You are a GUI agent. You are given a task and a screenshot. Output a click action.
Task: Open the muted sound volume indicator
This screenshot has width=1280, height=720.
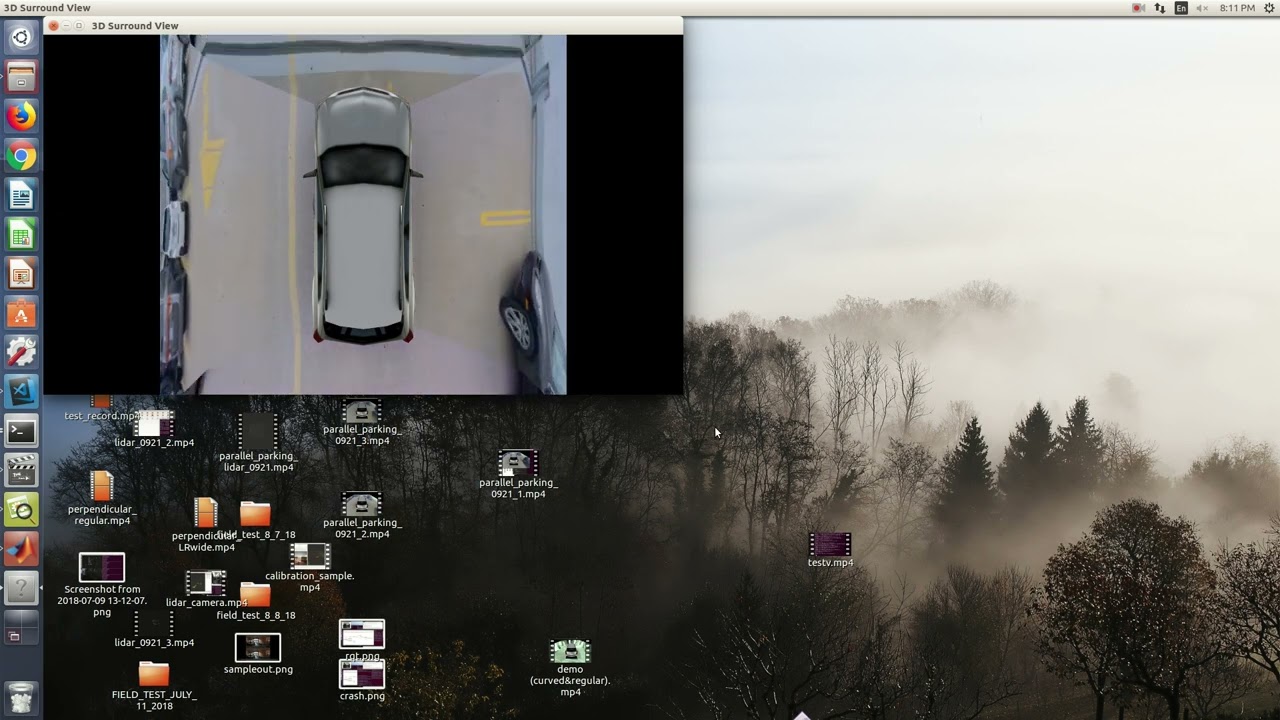point(1202,8)
